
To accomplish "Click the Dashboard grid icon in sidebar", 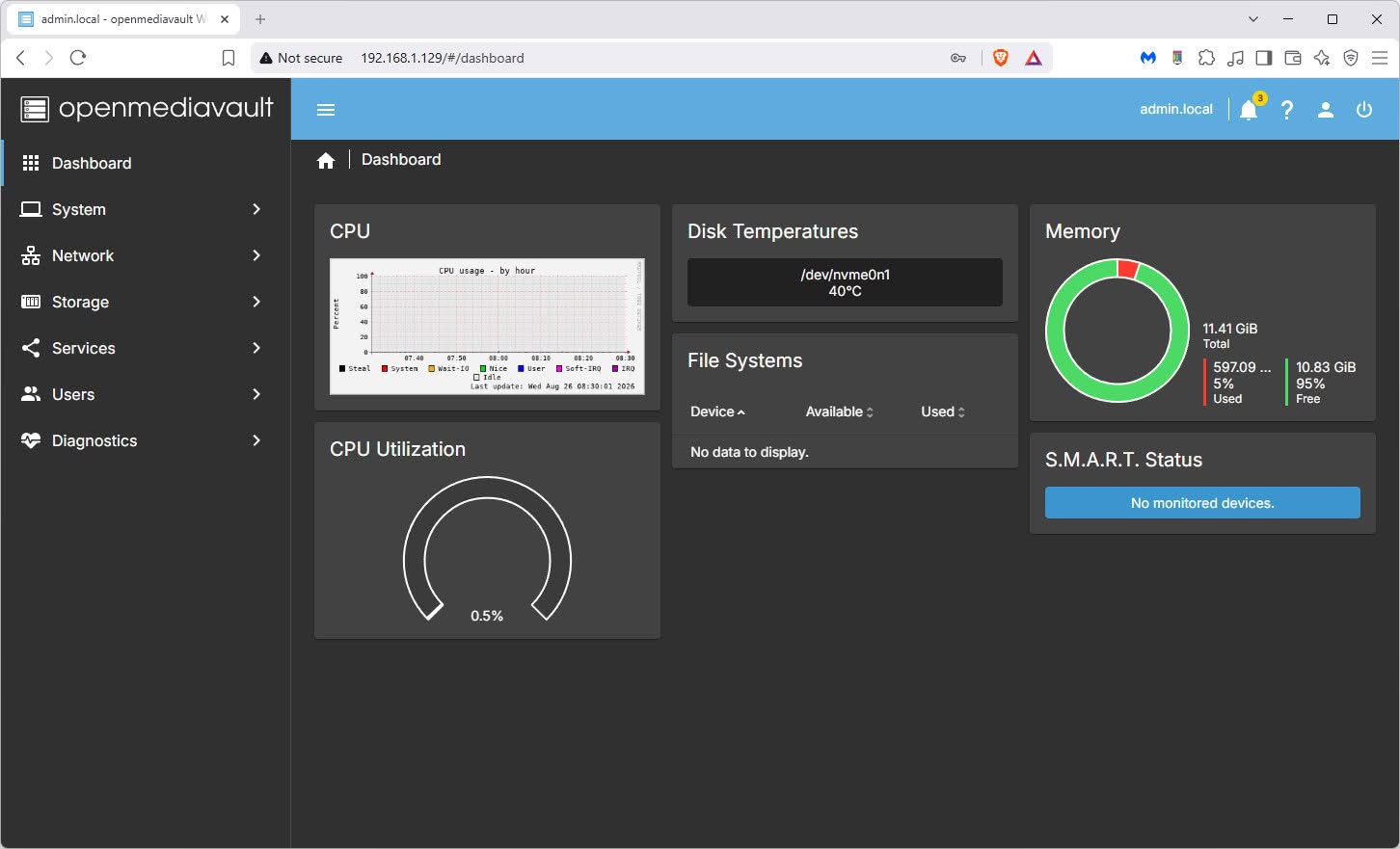I will coord(31,163).
